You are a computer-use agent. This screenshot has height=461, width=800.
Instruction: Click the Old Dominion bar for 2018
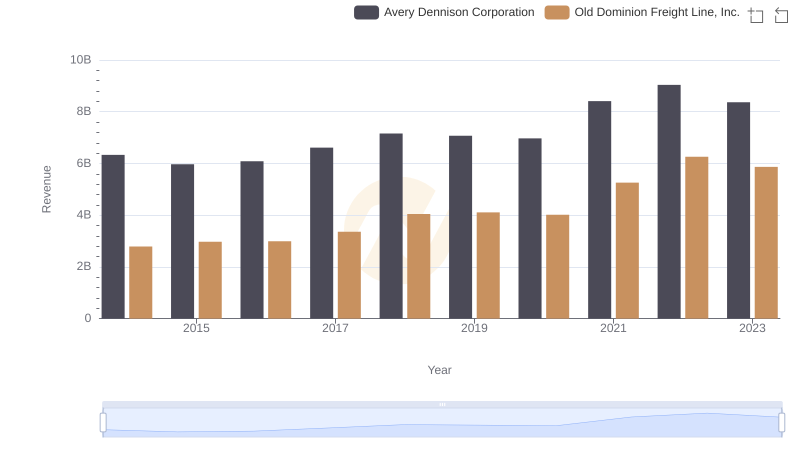(x=419, y=266)
